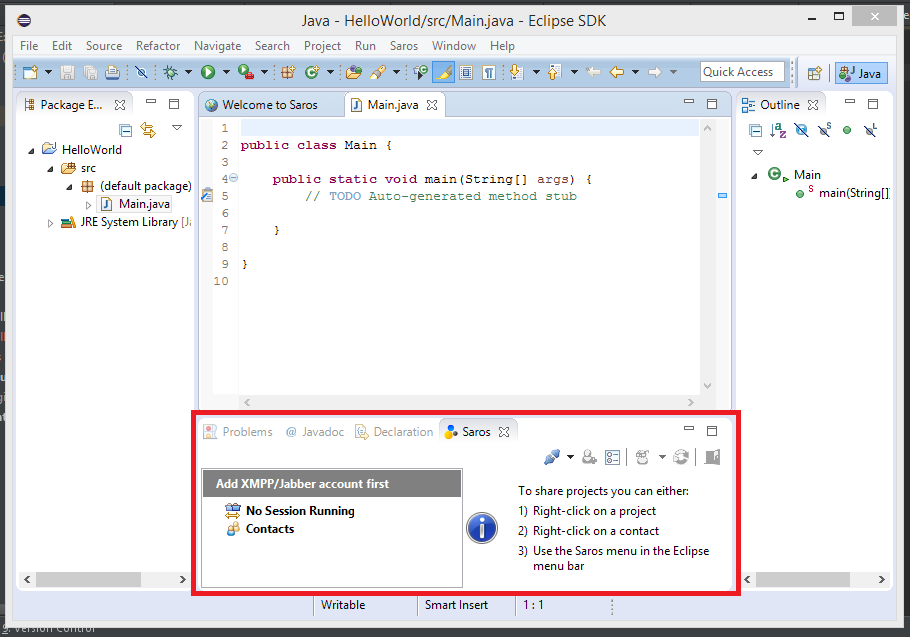Click the Previous Annotation up-arrow icon
The height and width of the screenshot is (637, 910).
554,72
